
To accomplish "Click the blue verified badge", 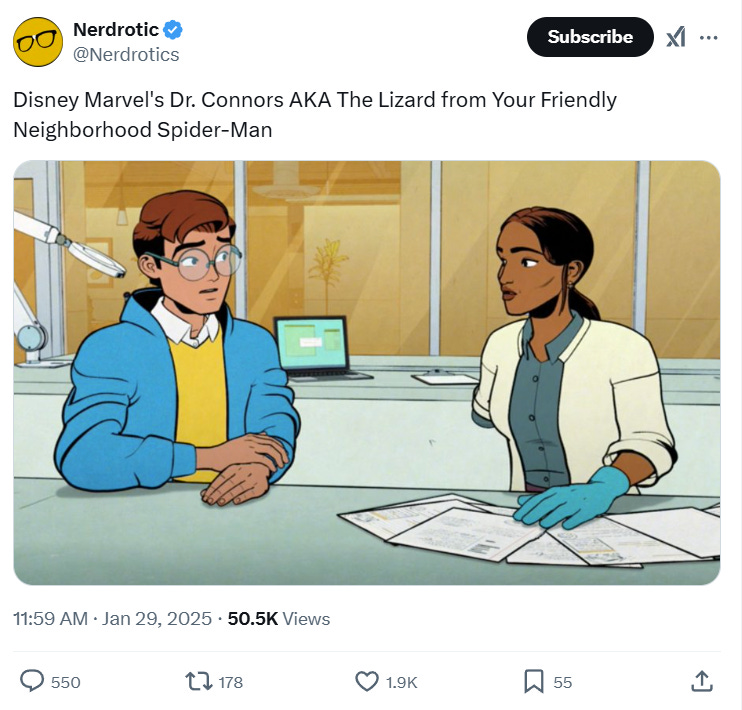I will pos(173,30).
